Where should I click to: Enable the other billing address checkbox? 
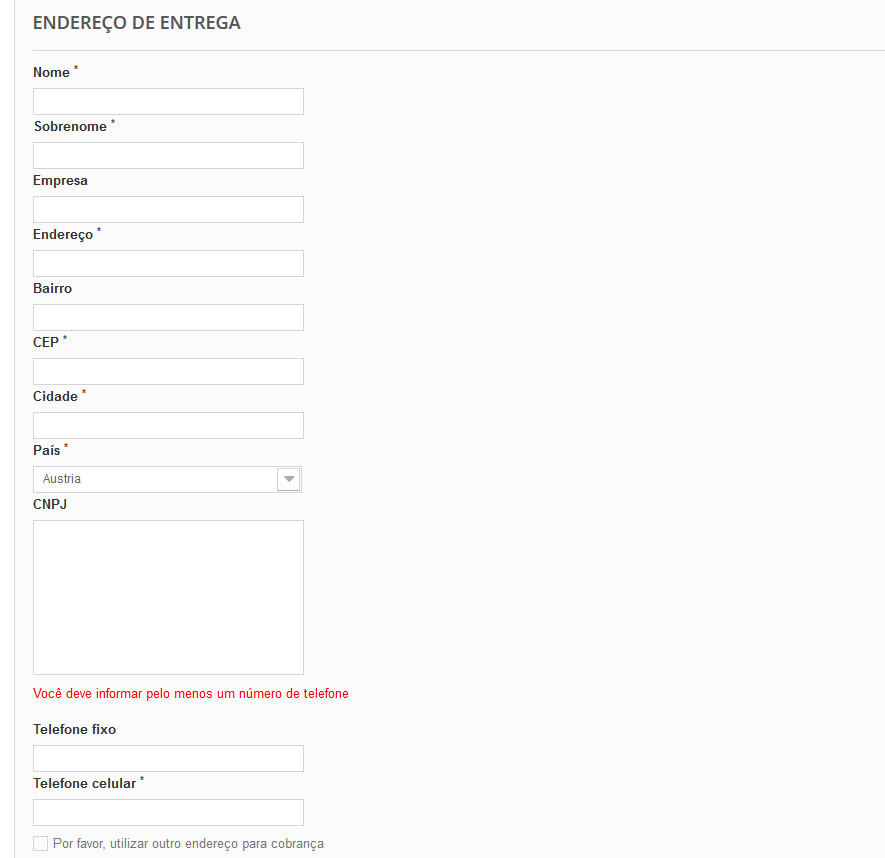40,843
